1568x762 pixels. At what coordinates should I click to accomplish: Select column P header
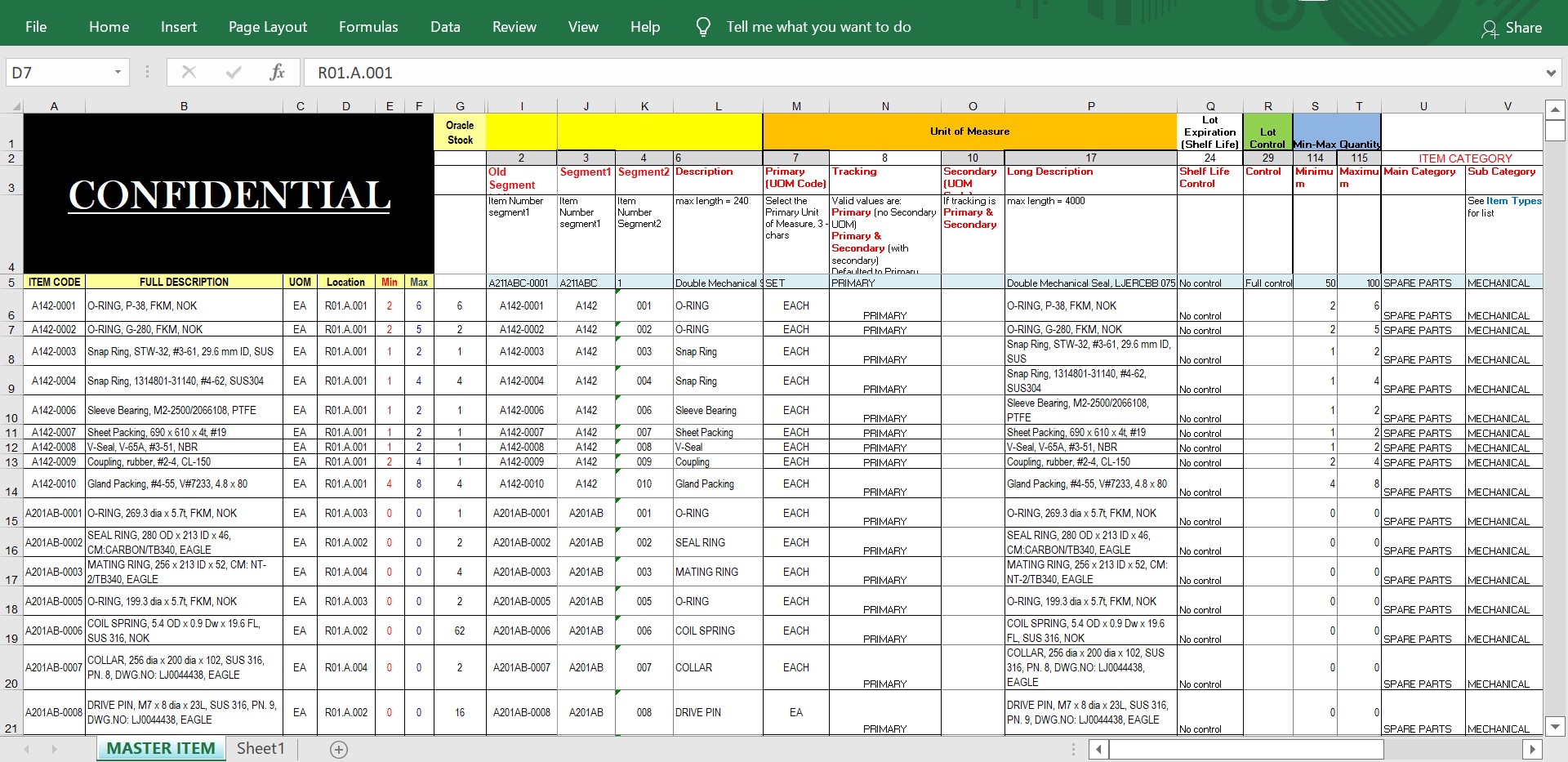pos(1091,106)
